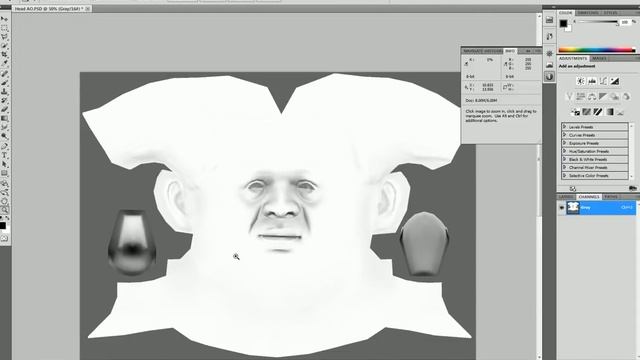Click the presets list scrollbar down arrow
Viewport: 640px width, 360px height.
click(632, 176)
